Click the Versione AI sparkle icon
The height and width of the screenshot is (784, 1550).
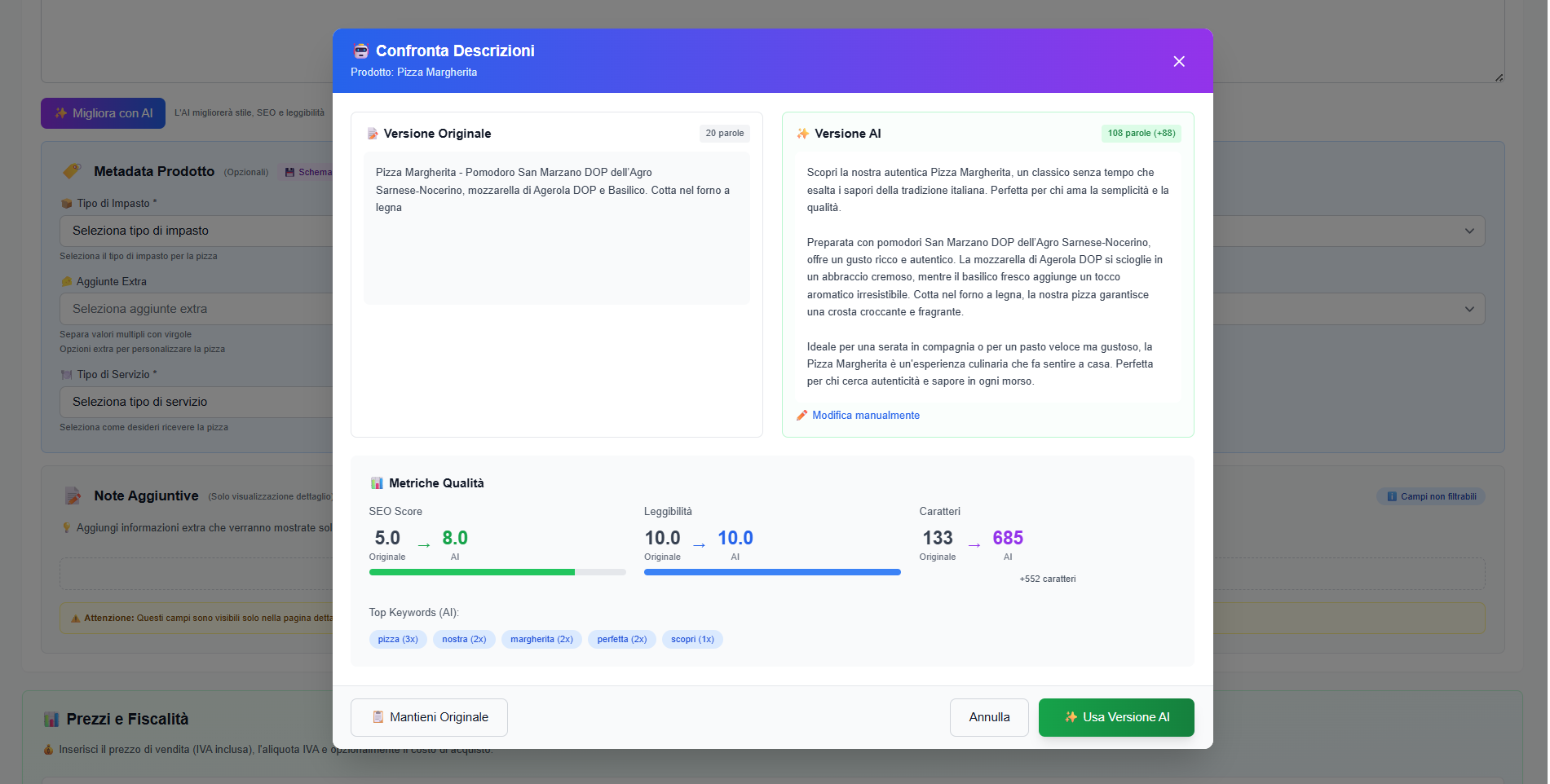click(x=803, y=134)
